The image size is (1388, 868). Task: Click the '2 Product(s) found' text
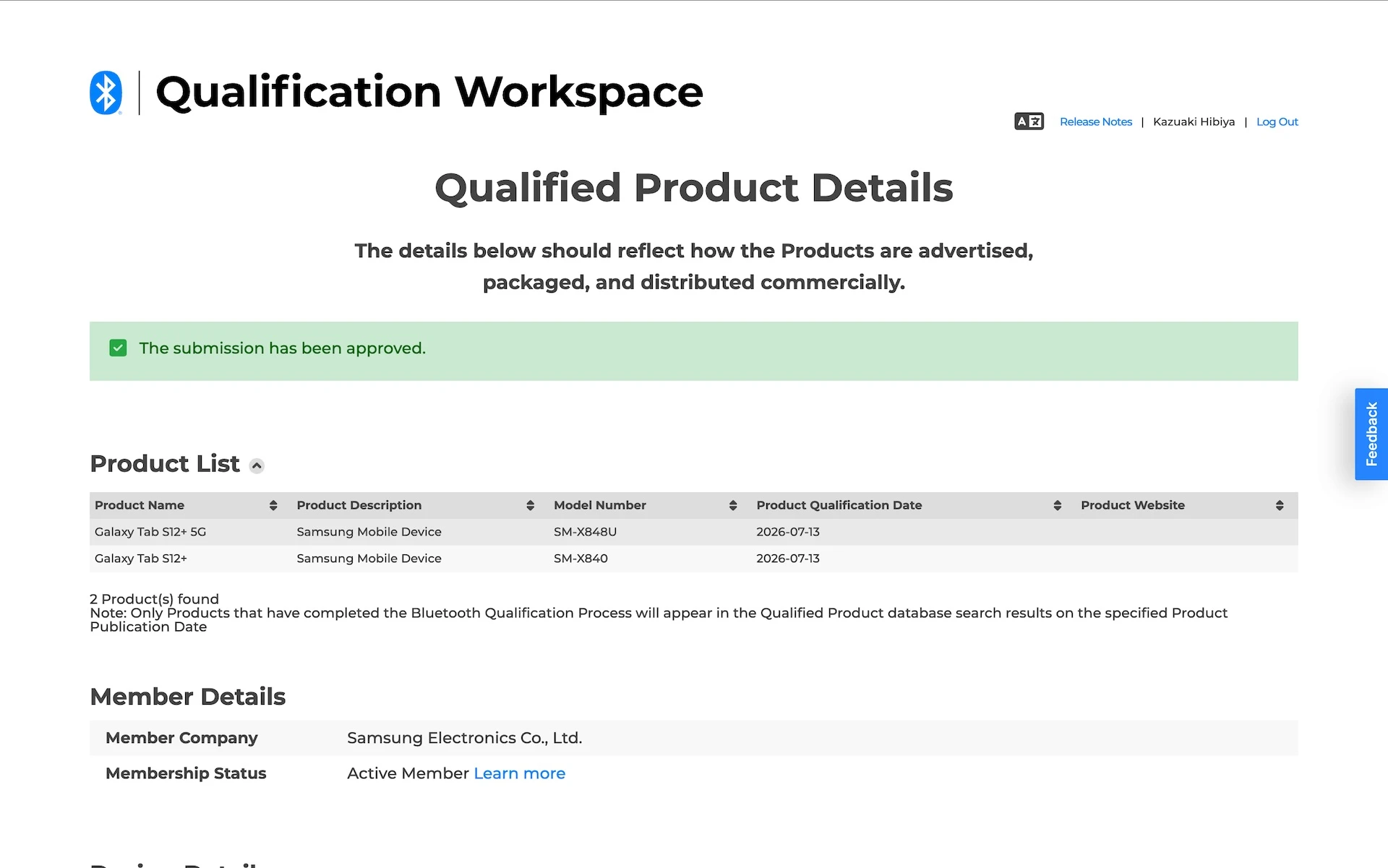click(x=154, y=599)
